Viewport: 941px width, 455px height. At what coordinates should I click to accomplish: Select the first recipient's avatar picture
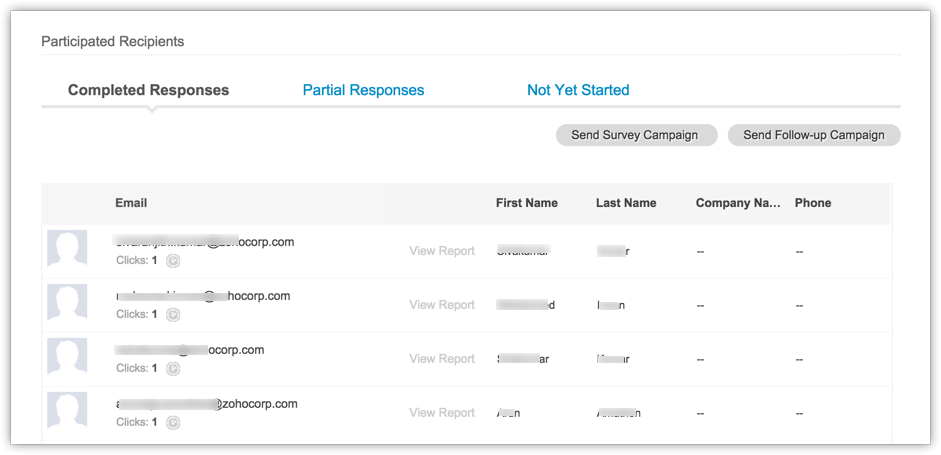tap(67, 249)
